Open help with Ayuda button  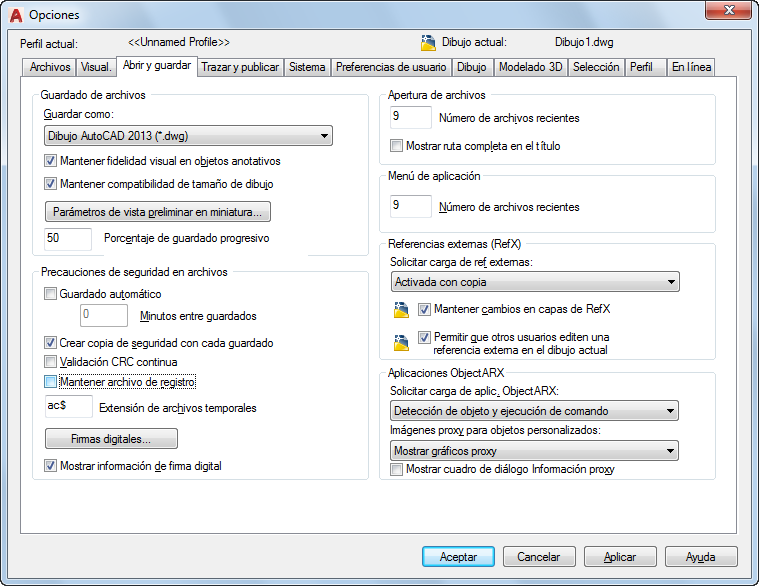click(700, 557)
